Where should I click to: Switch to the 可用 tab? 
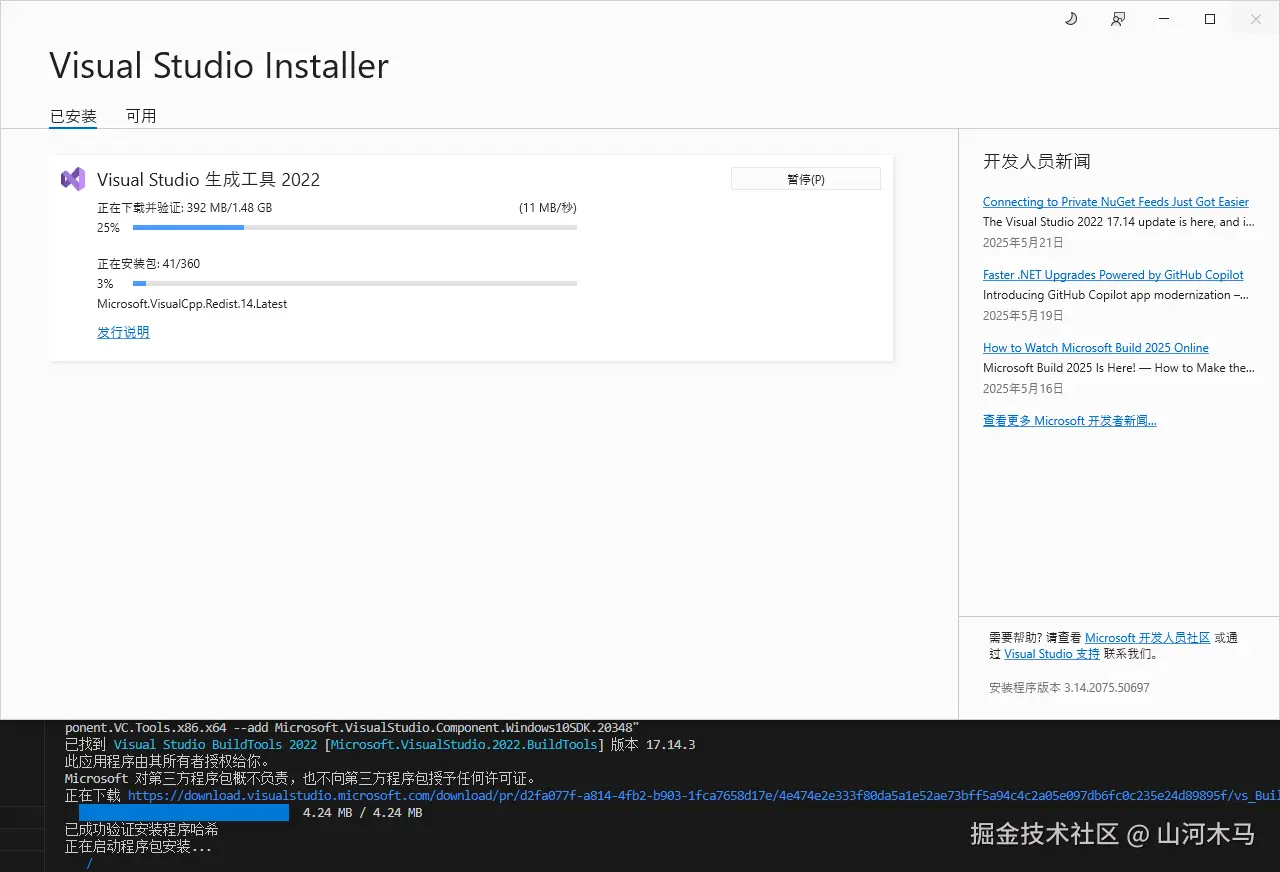pyautogui.click(x=141, y=116)
